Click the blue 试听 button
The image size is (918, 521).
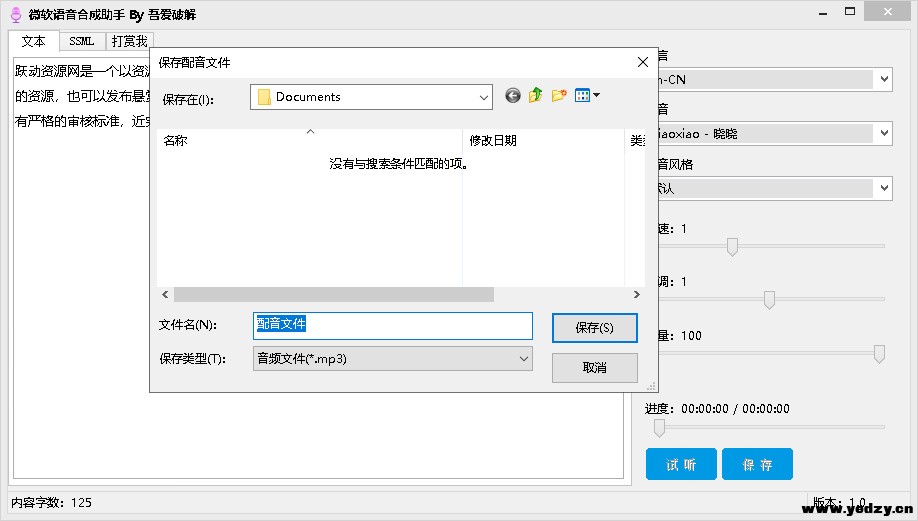point(681,464)
